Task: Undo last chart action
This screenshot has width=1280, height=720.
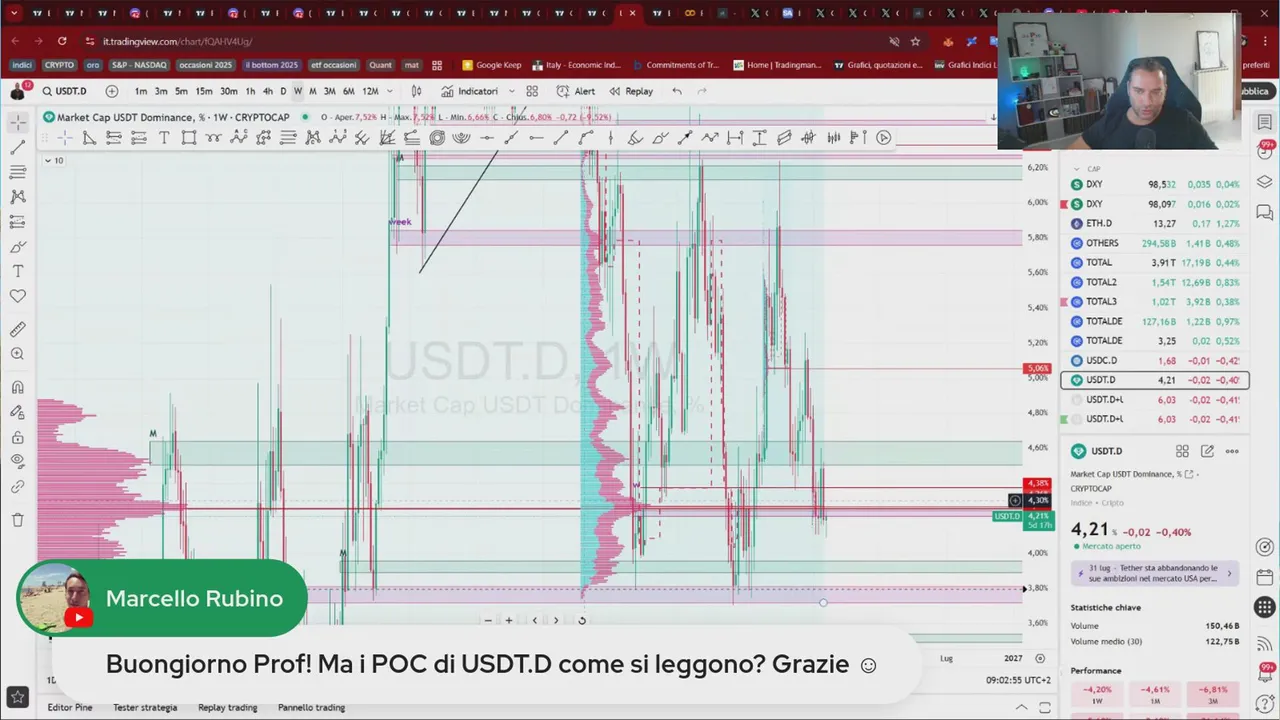Action: point(677,91)
